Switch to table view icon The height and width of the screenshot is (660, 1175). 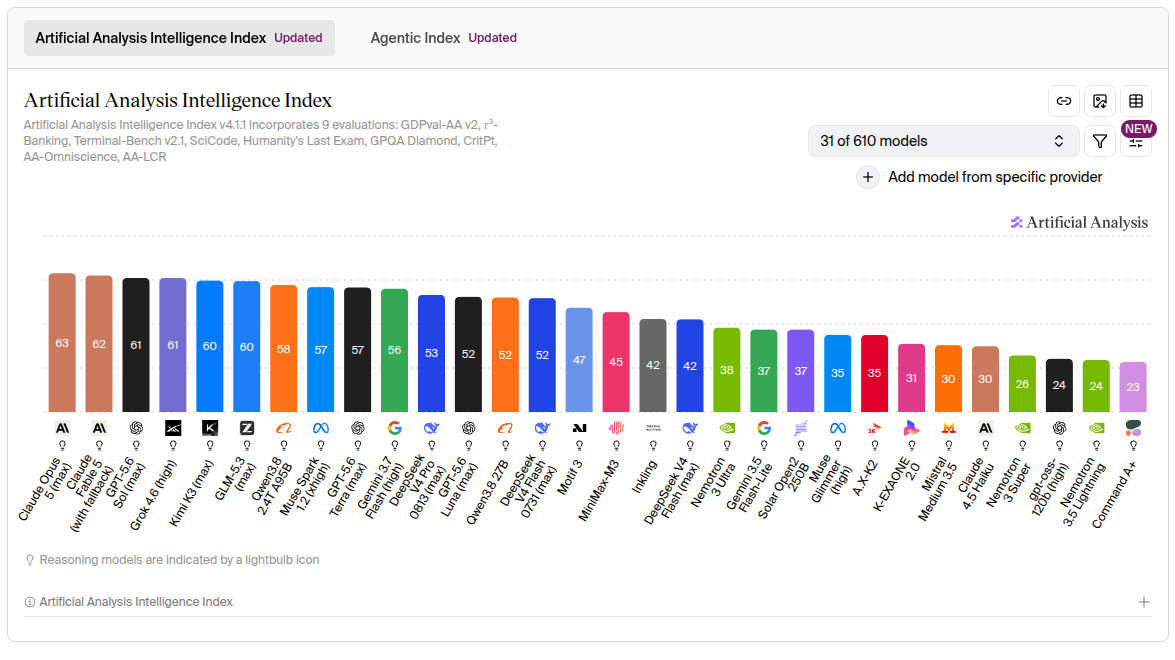[1136, 101]
